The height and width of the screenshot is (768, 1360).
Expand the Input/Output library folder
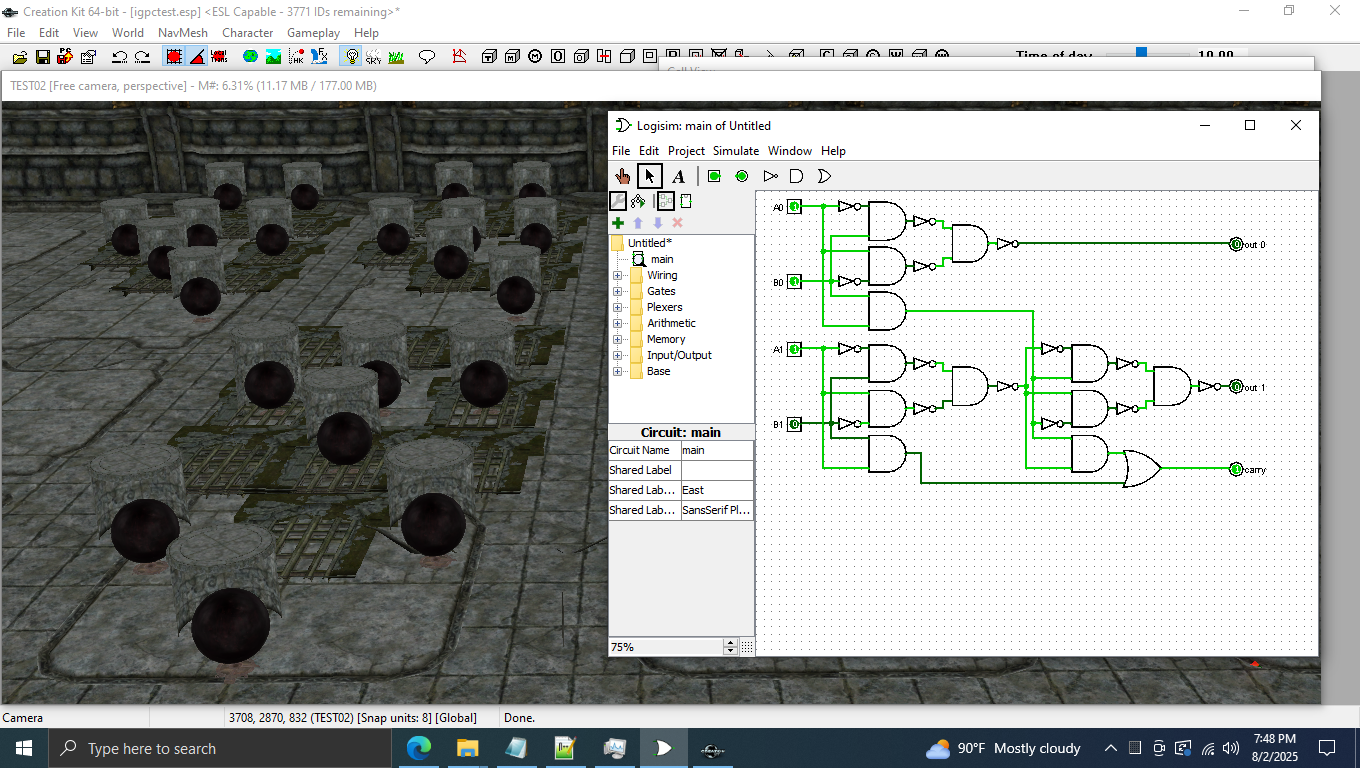click(617, 355)
